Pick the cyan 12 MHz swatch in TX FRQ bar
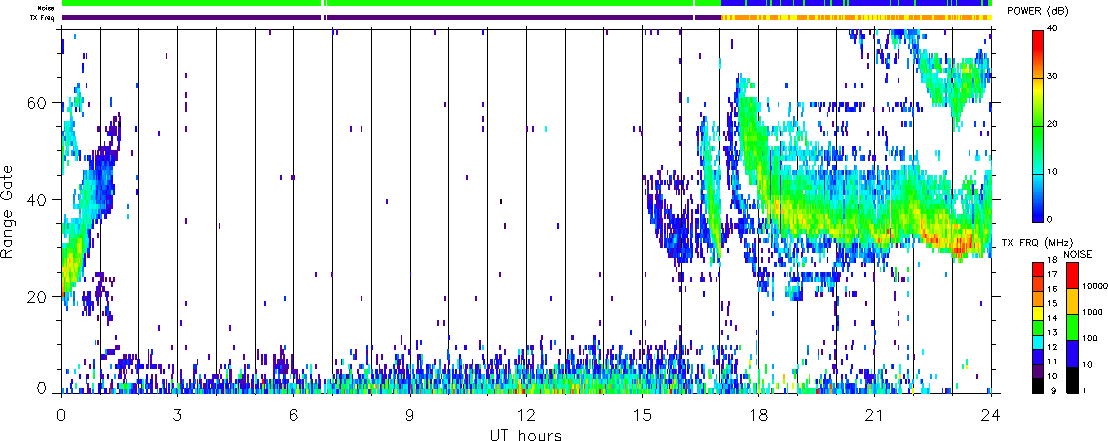The width and height of the screenshot is (1108, 441). tap(1038, 342)
